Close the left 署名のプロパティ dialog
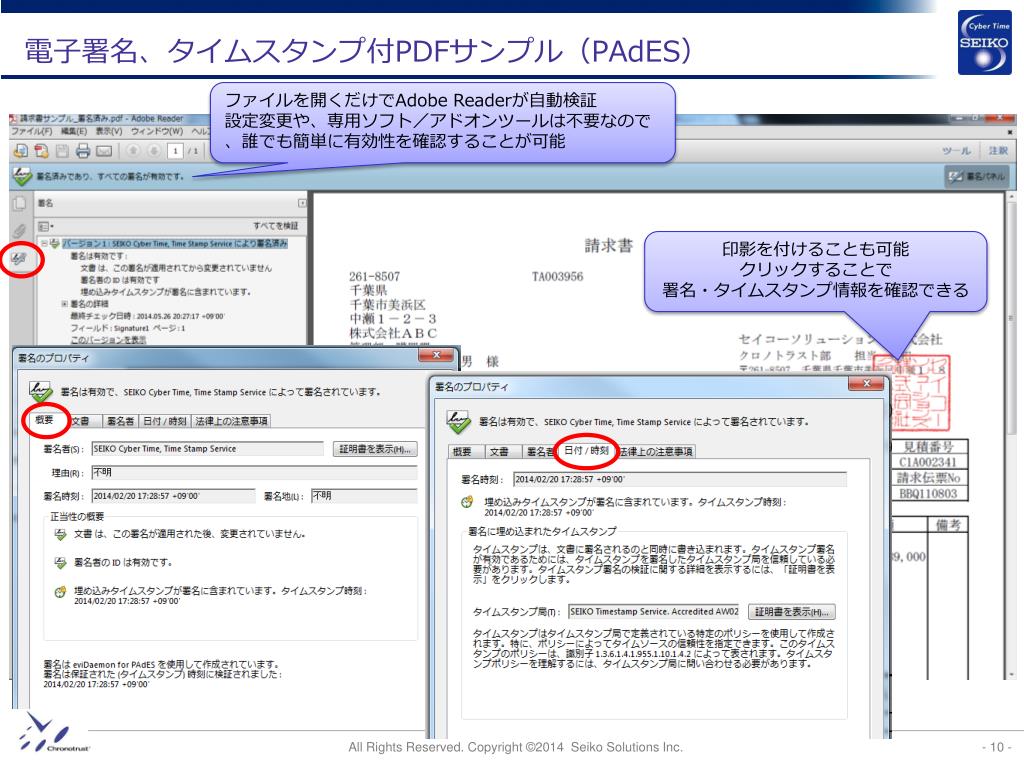1024x768 pixels. [436, 355]
